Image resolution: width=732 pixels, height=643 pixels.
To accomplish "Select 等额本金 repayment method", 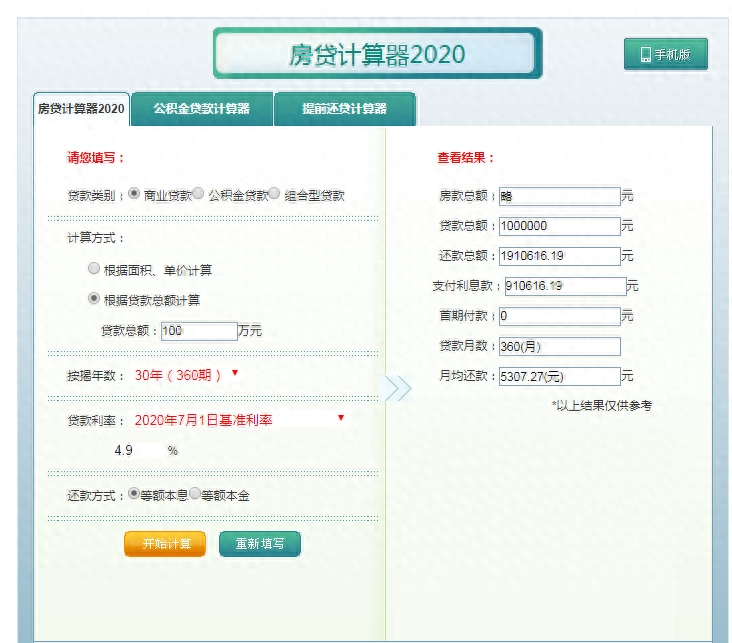I will tap(195, 494).
